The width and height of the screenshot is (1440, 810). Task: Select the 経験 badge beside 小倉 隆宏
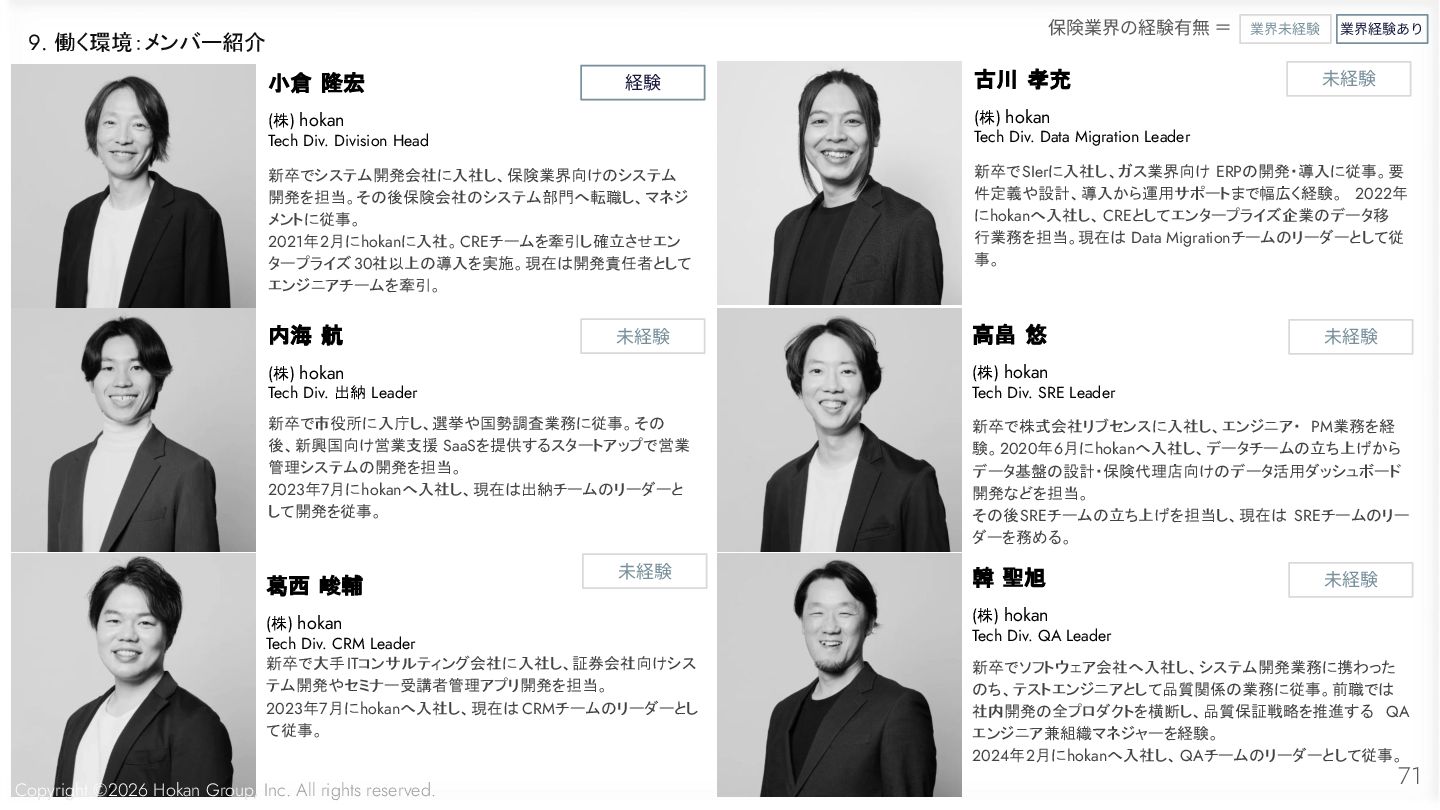643,83
